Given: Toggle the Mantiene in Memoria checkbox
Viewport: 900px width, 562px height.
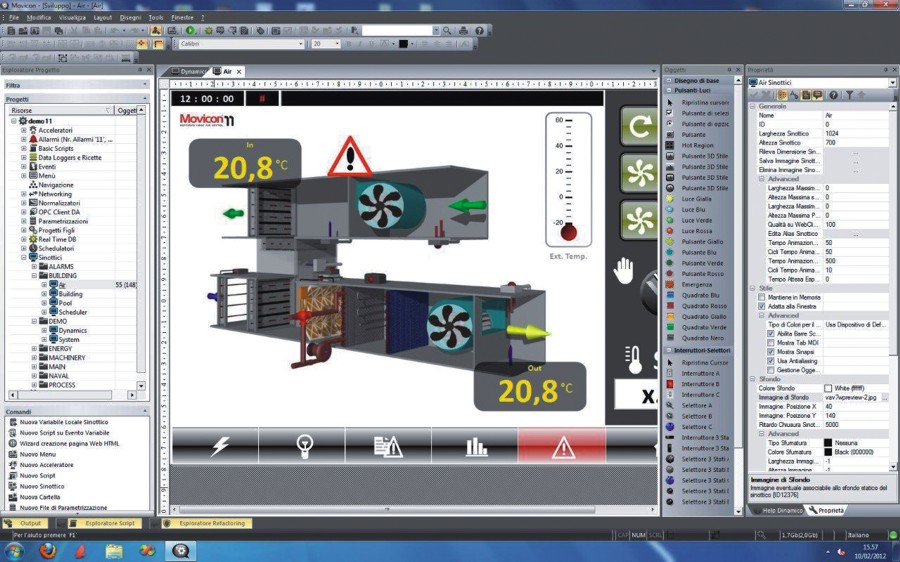Looking at the screenshot, I should [x=761, y=297].
